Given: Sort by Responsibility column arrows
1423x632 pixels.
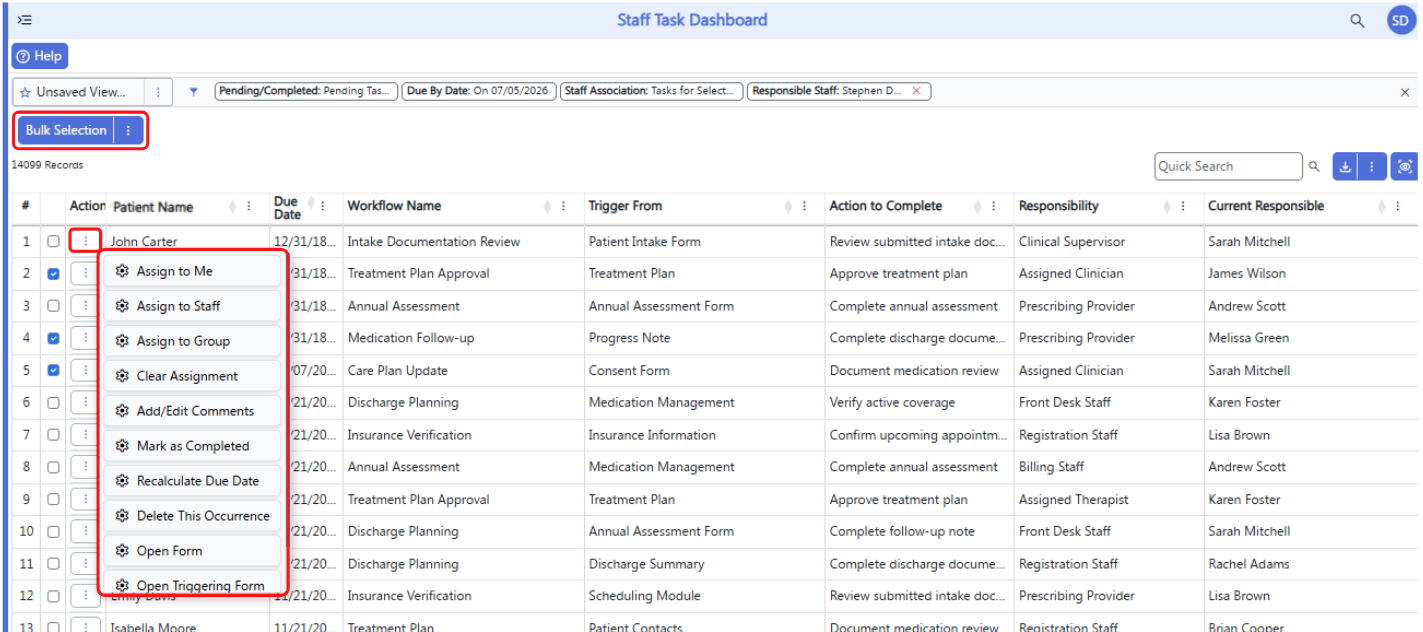Looking at the screenshot, I should tap(1167, 207).
